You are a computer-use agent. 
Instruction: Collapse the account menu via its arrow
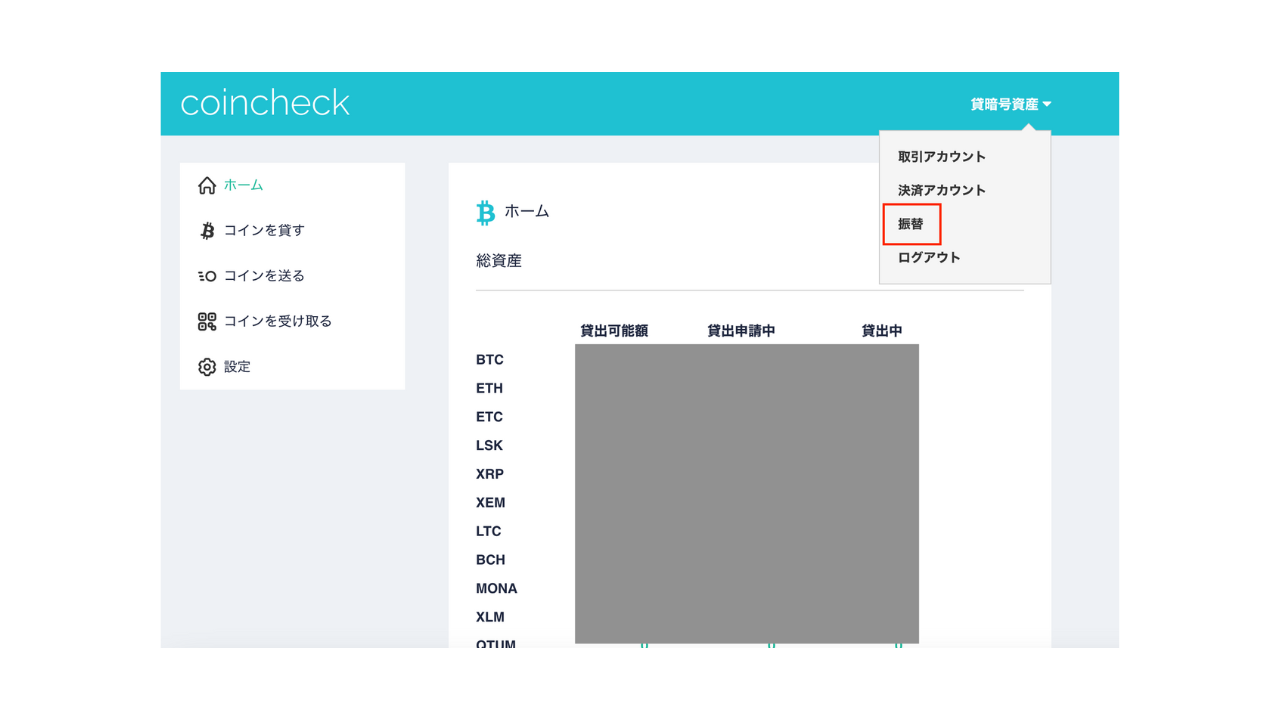coord(1049,103)
